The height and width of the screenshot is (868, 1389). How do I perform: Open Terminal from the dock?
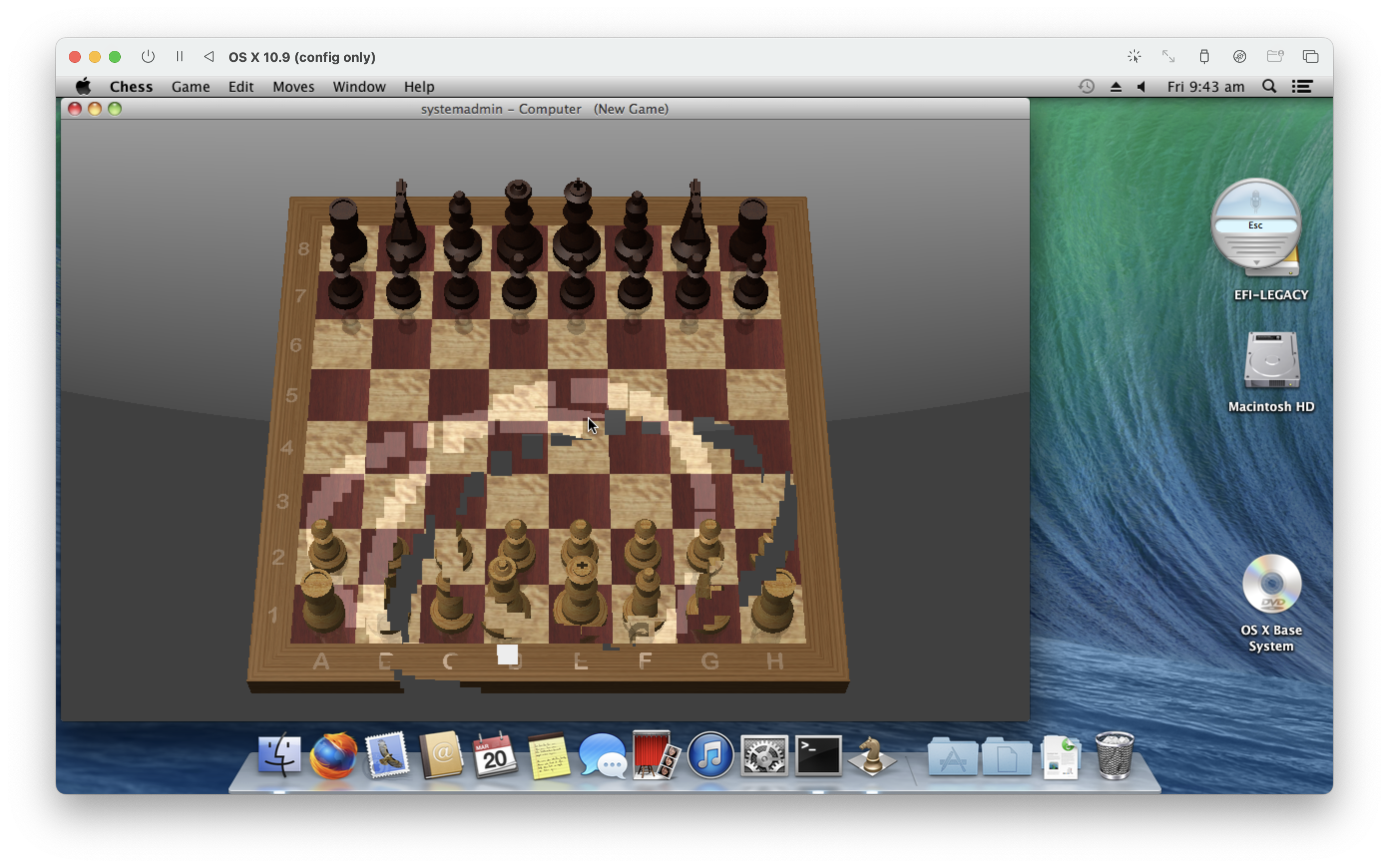tap(817, 756)
